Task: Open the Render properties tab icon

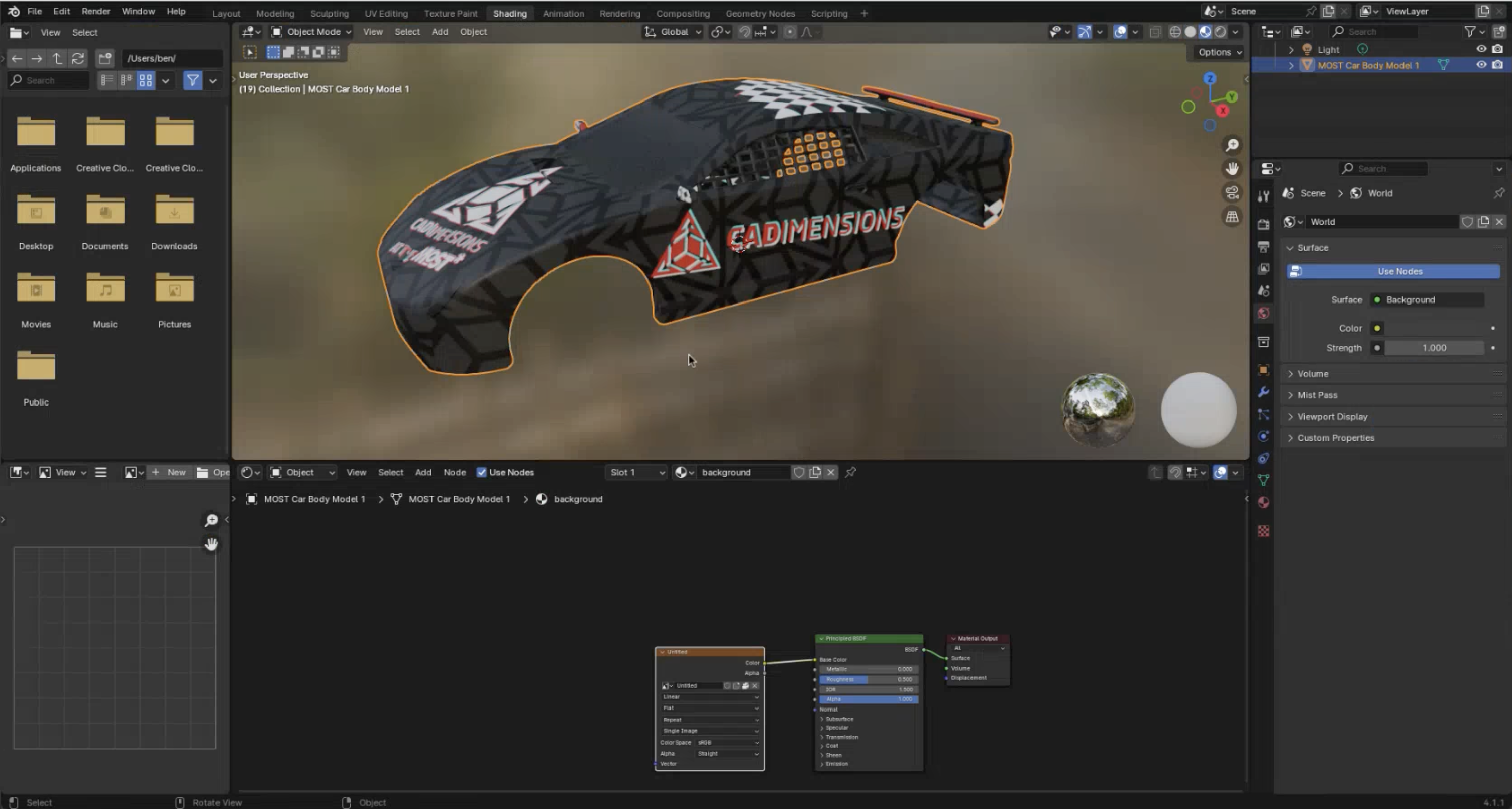Action: pyautogui.click(x=1264, y=224)
